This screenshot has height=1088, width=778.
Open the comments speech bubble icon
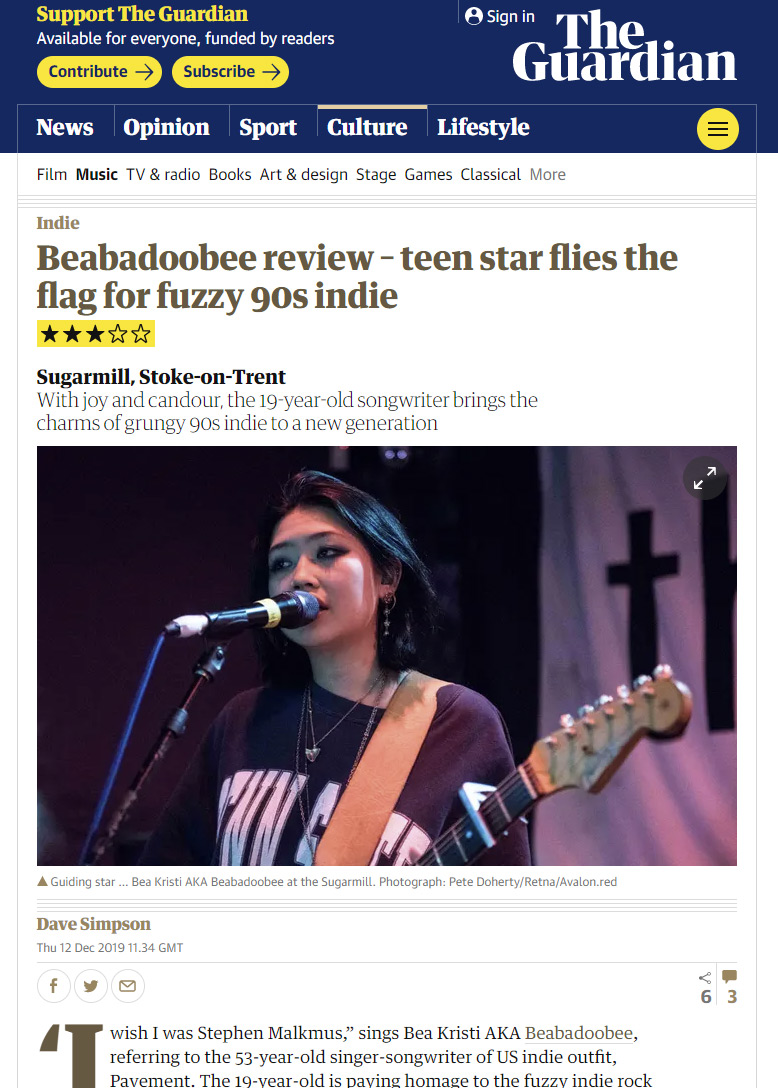click(729, 977)
